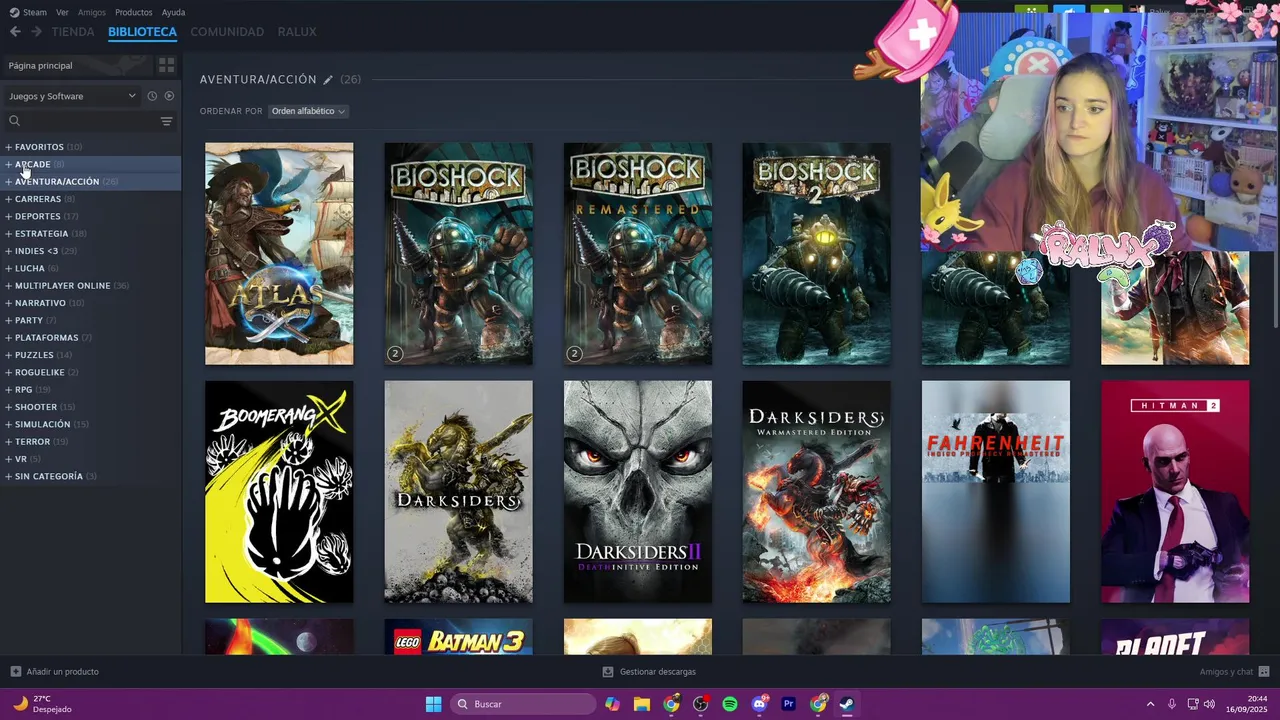Open Amigos y chat icon

pos(1264,672)
